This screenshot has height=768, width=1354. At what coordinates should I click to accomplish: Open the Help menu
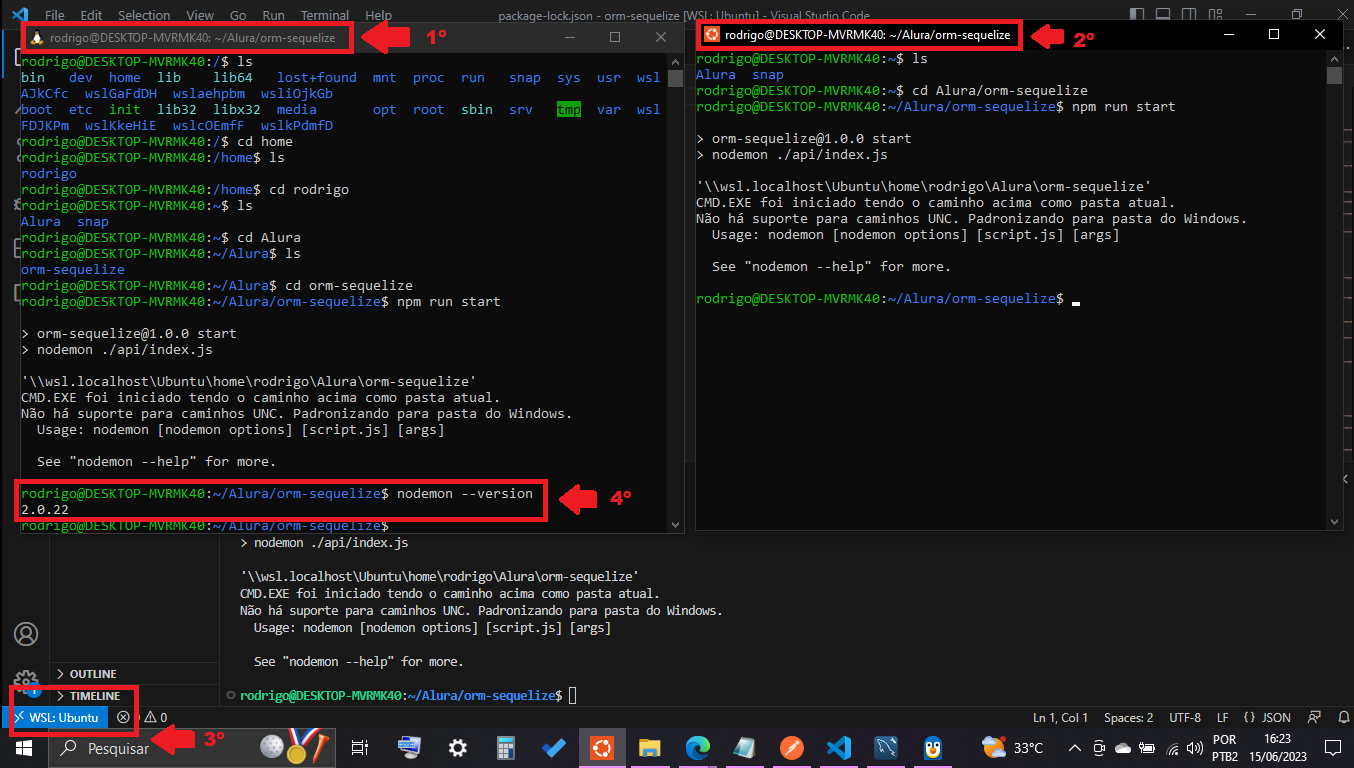click(379, 15)
